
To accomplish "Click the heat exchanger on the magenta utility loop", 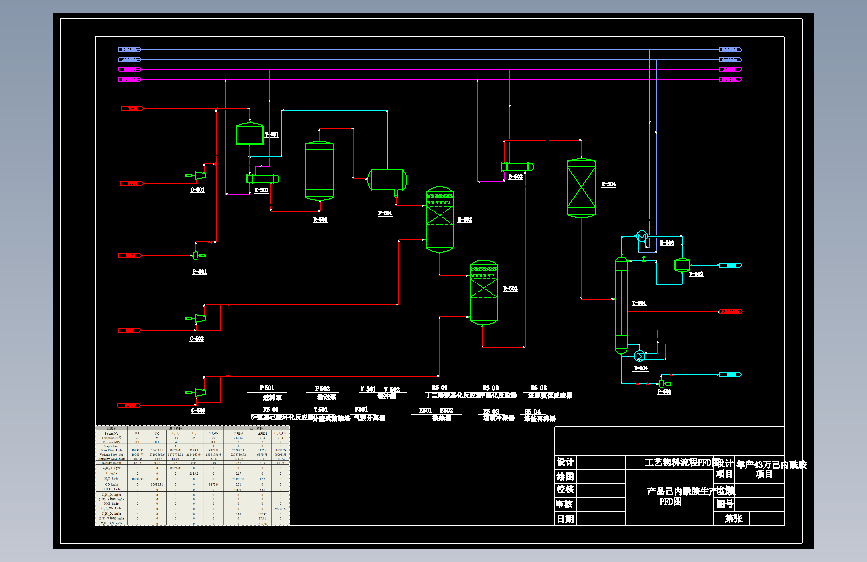I will point(517,166).
